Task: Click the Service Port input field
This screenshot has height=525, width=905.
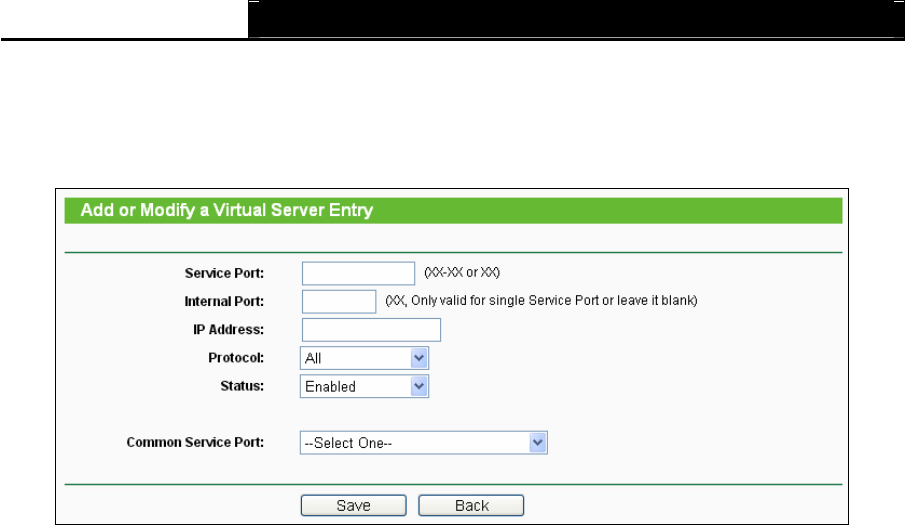Action: coord(358,273)
